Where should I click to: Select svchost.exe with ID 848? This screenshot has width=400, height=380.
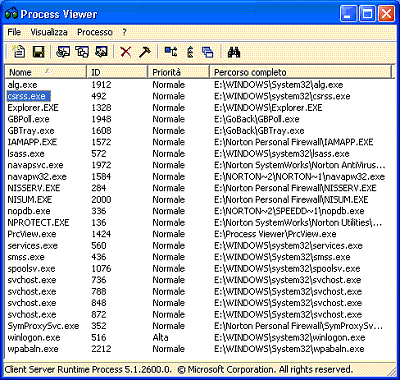(32, 303)
